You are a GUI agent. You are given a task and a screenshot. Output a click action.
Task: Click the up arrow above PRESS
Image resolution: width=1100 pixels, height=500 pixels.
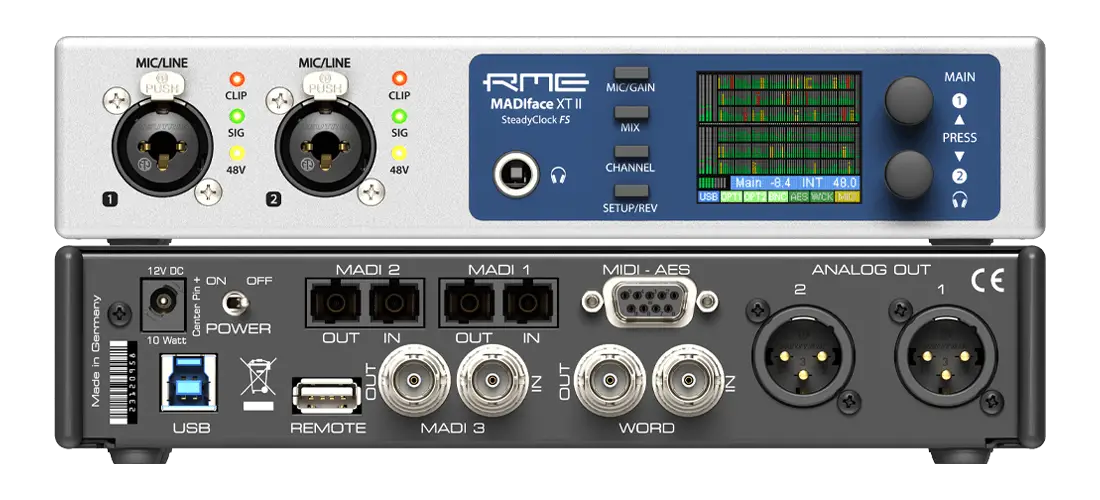(959, 120)
